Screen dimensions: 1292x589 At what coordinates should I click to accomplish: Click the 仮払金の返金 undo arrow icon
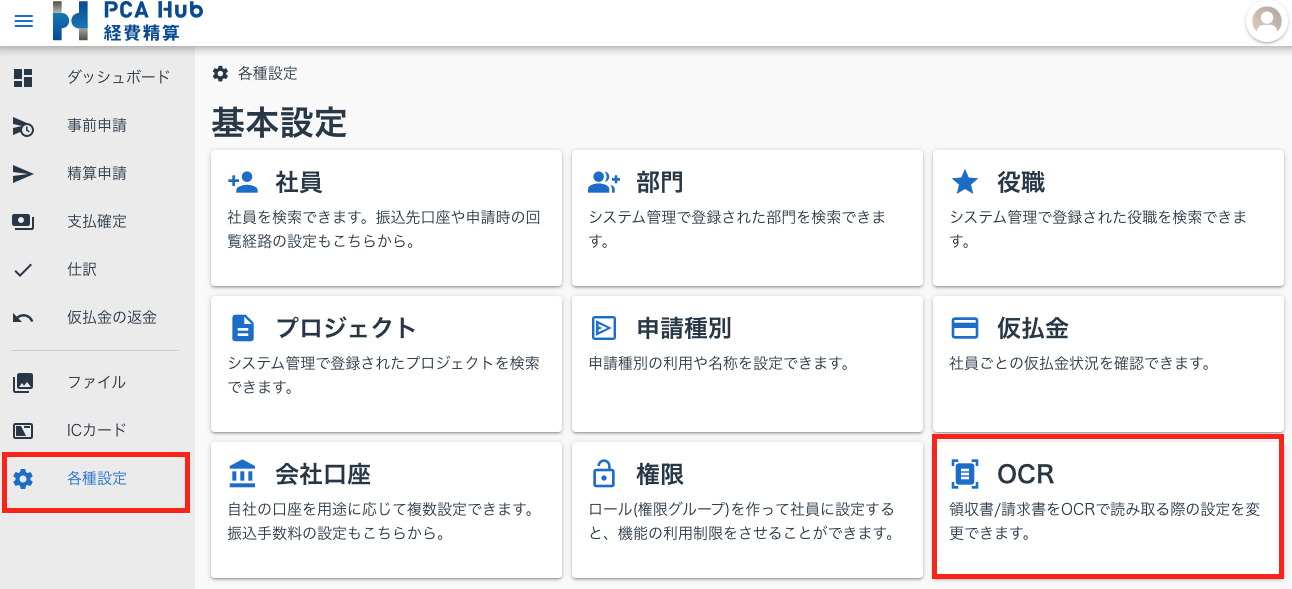(23, 318)
